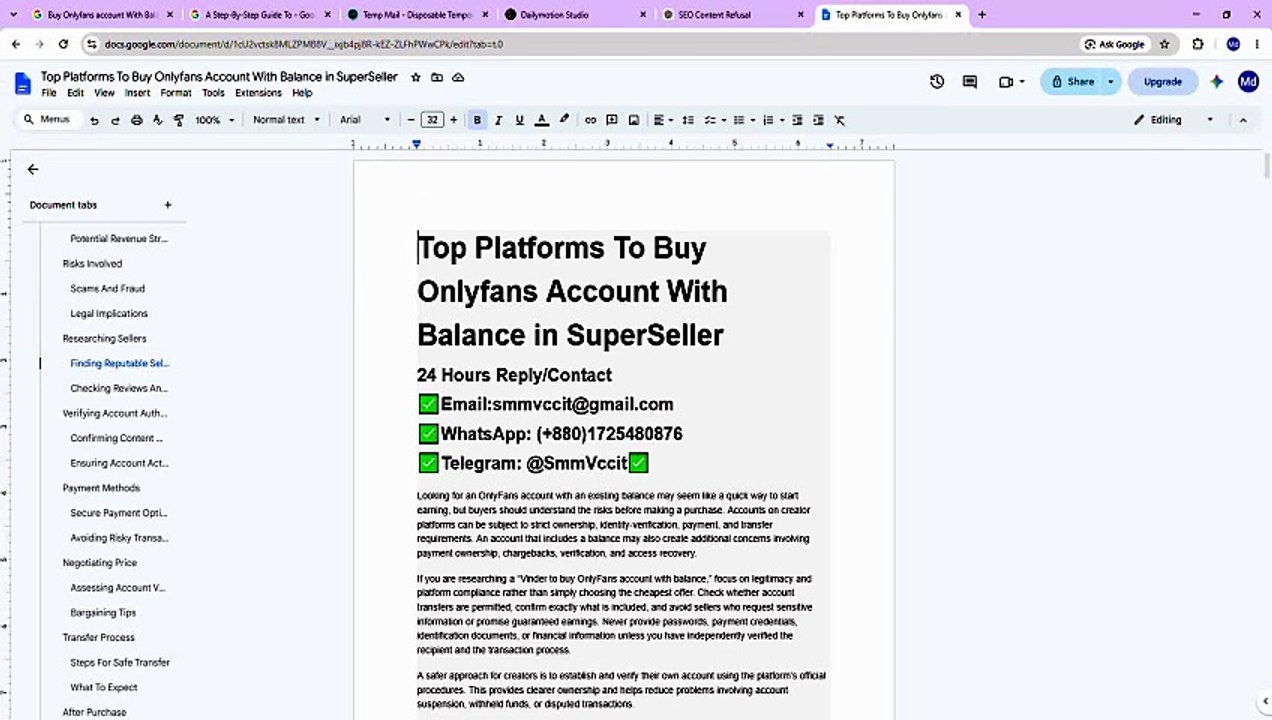The image size is (1272, 720).
Task: Toggle underline formatting
Action: pyautogui.click(x=519, y=120)
